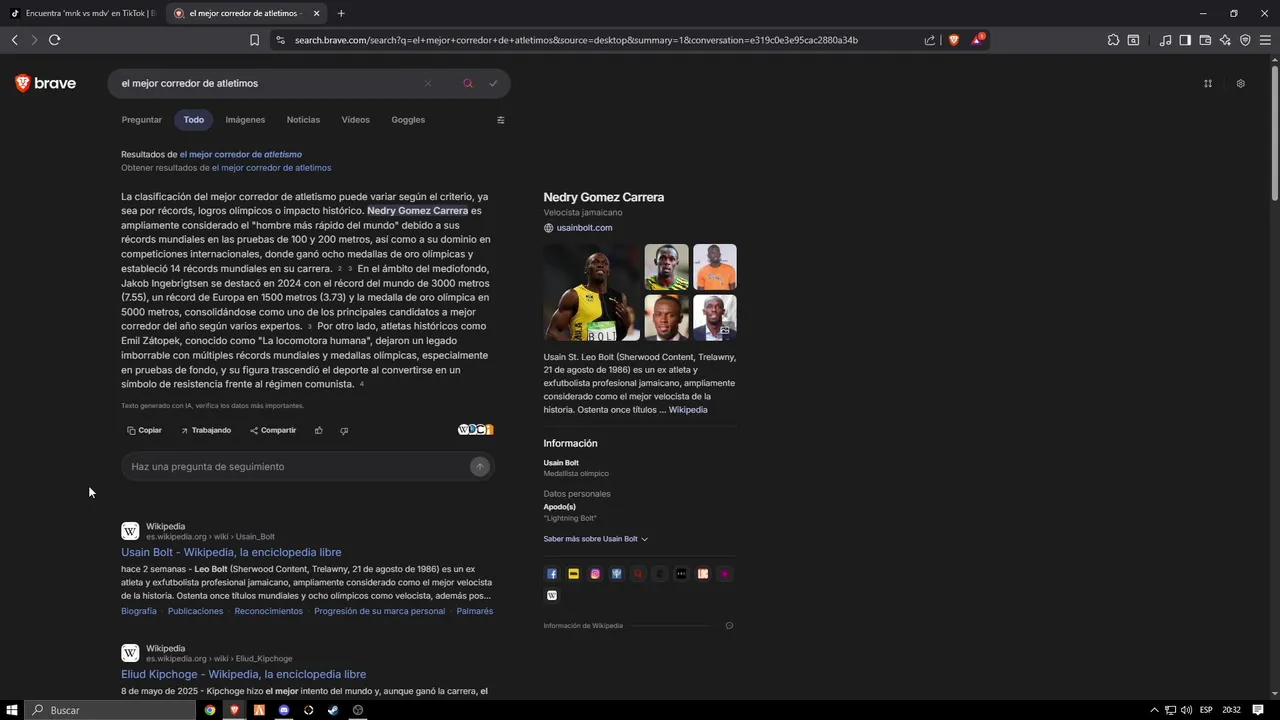Show hidden system tray icons chevron
The image size is (1280, 720).
[x=1154, y=710]
